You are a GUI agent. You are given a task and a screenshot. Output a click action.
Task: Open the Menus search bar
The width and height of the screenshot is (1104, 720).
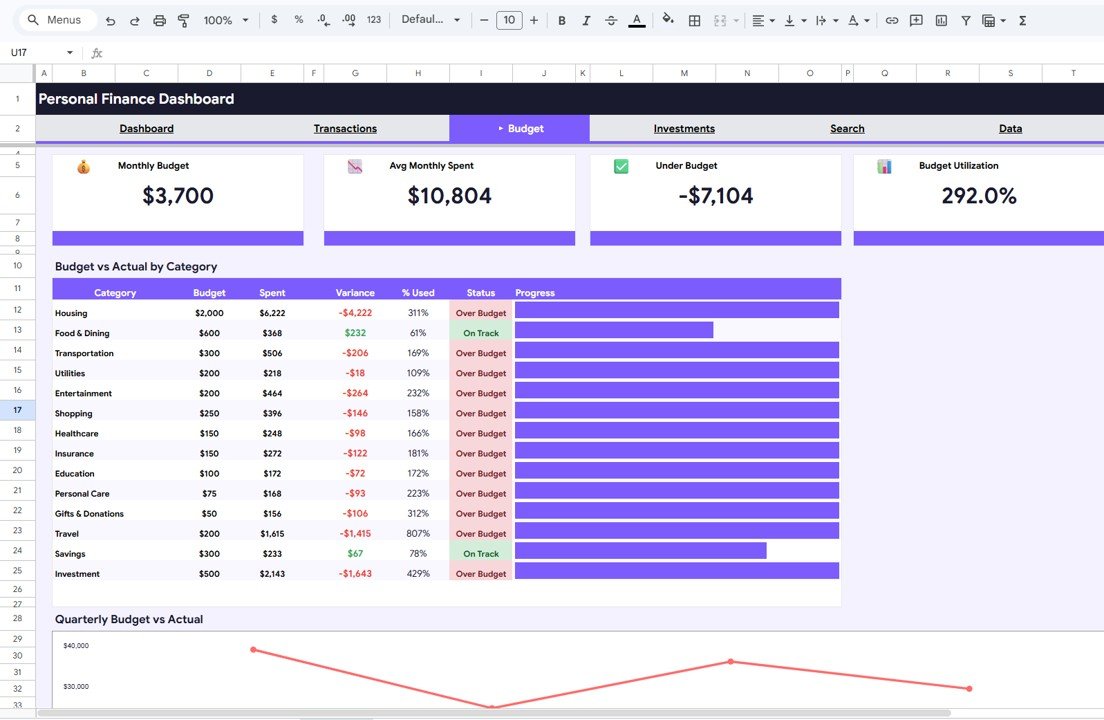55,19
